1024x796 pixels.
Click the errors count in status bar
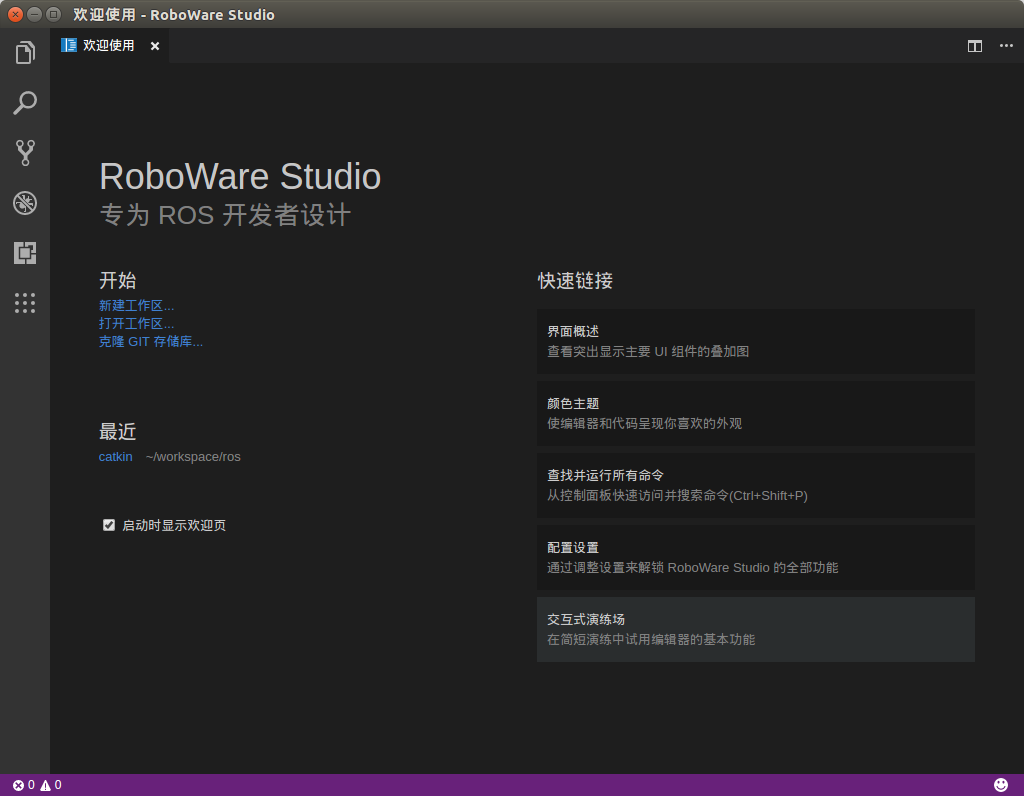click(x=24, y=785)
